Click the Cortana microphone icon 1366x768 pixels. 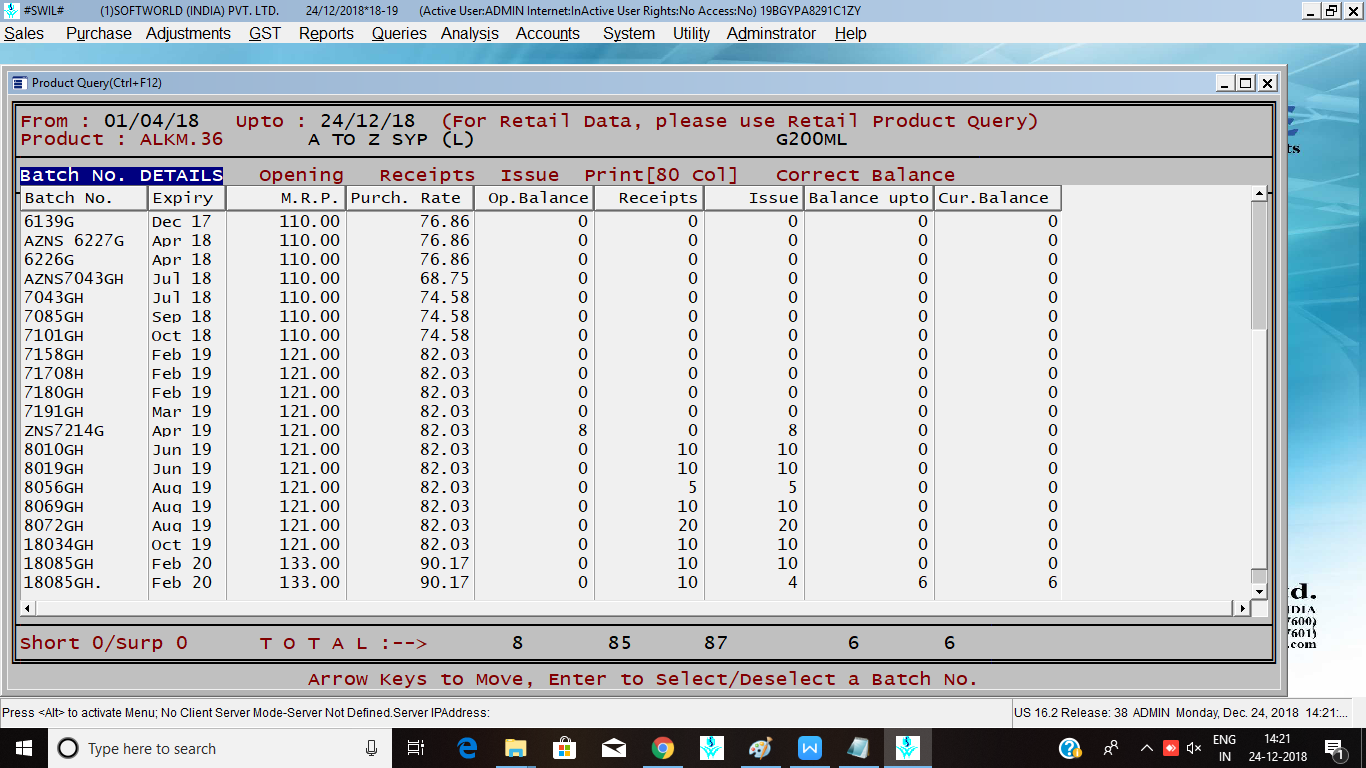point(371,748)
